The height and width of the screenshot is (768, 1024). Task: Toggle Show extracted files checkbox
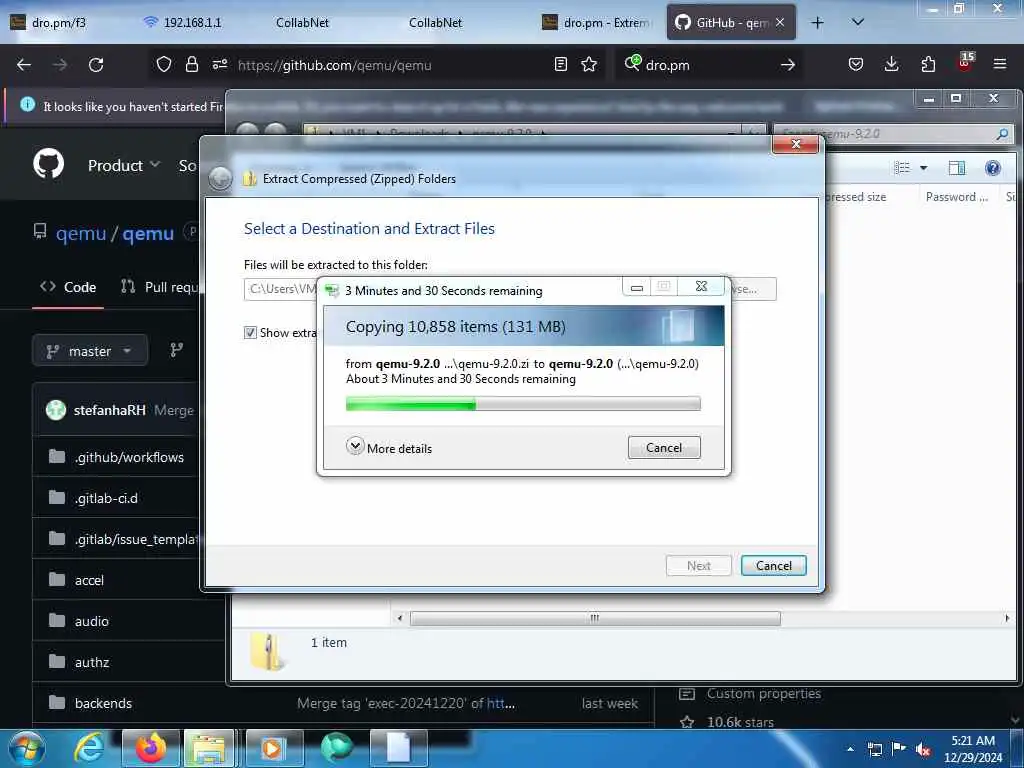point(250,333)
